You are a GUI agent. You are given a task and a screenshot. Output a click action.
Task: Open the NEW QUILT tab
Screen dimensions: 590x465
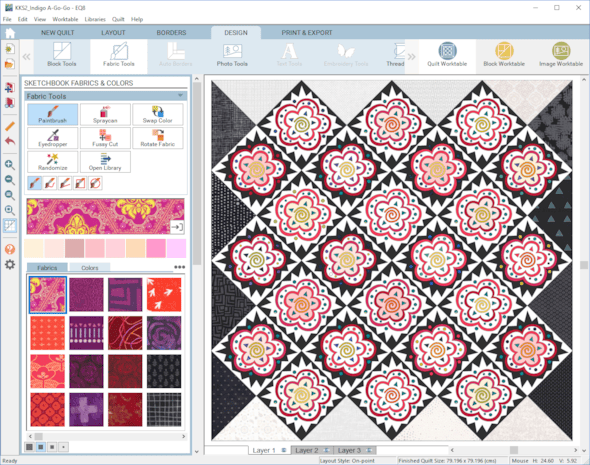(x=58, y=33)
